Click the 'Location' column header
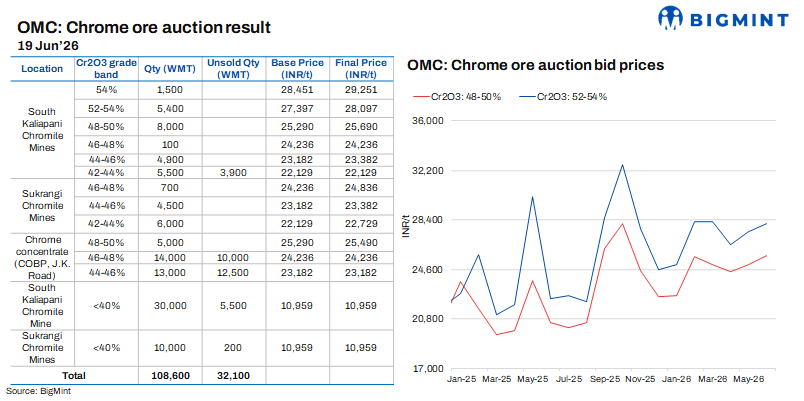Screen dimensions: 804x401 coord(42,69)
